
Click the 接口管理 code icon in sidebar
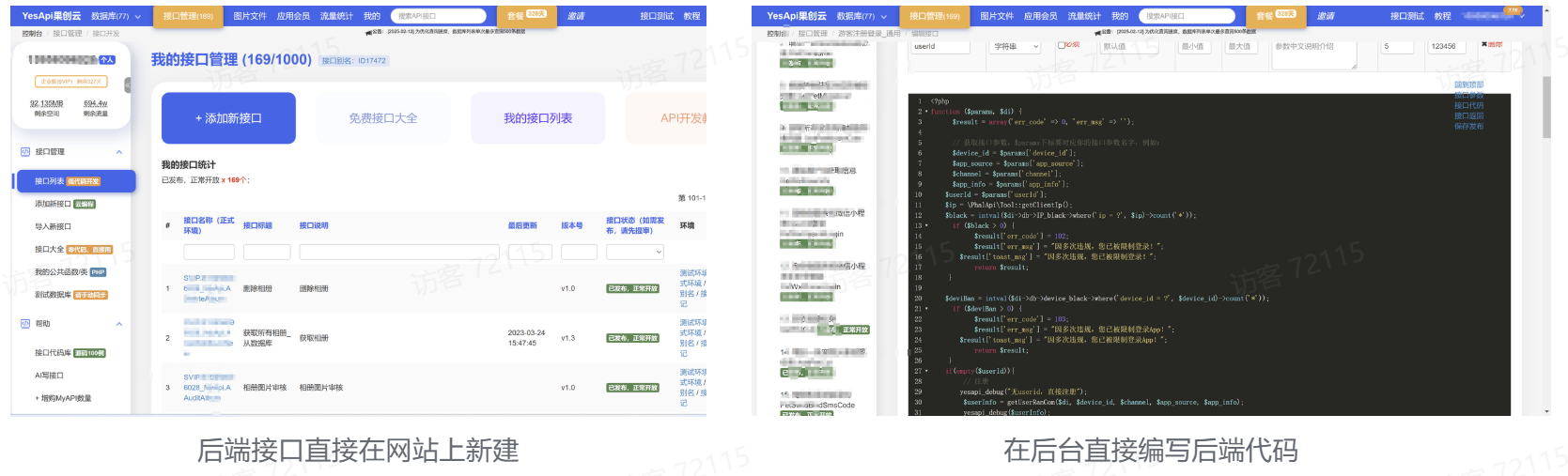pyautogui.click(x=25, y=152)
